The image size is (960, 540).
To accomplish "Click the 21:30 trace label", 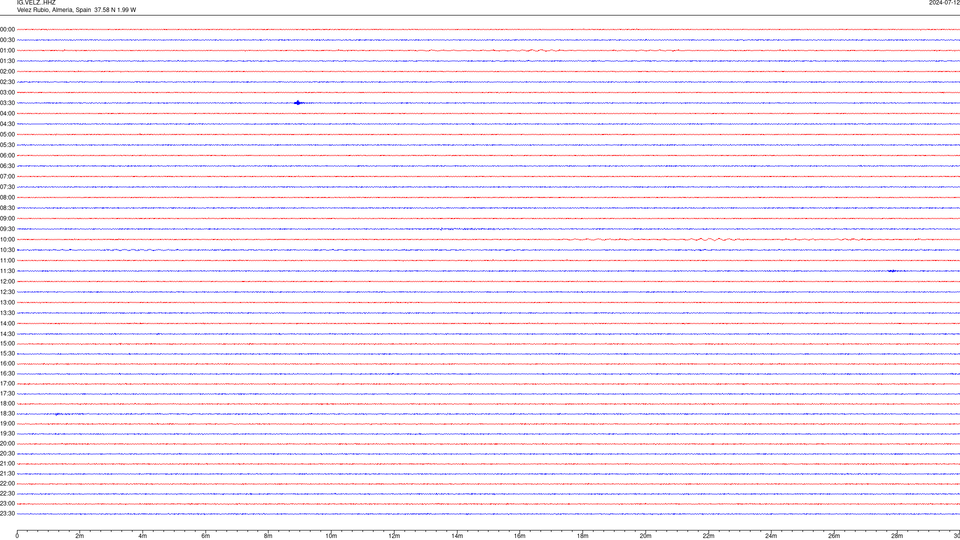I will [x=7, y=474].
